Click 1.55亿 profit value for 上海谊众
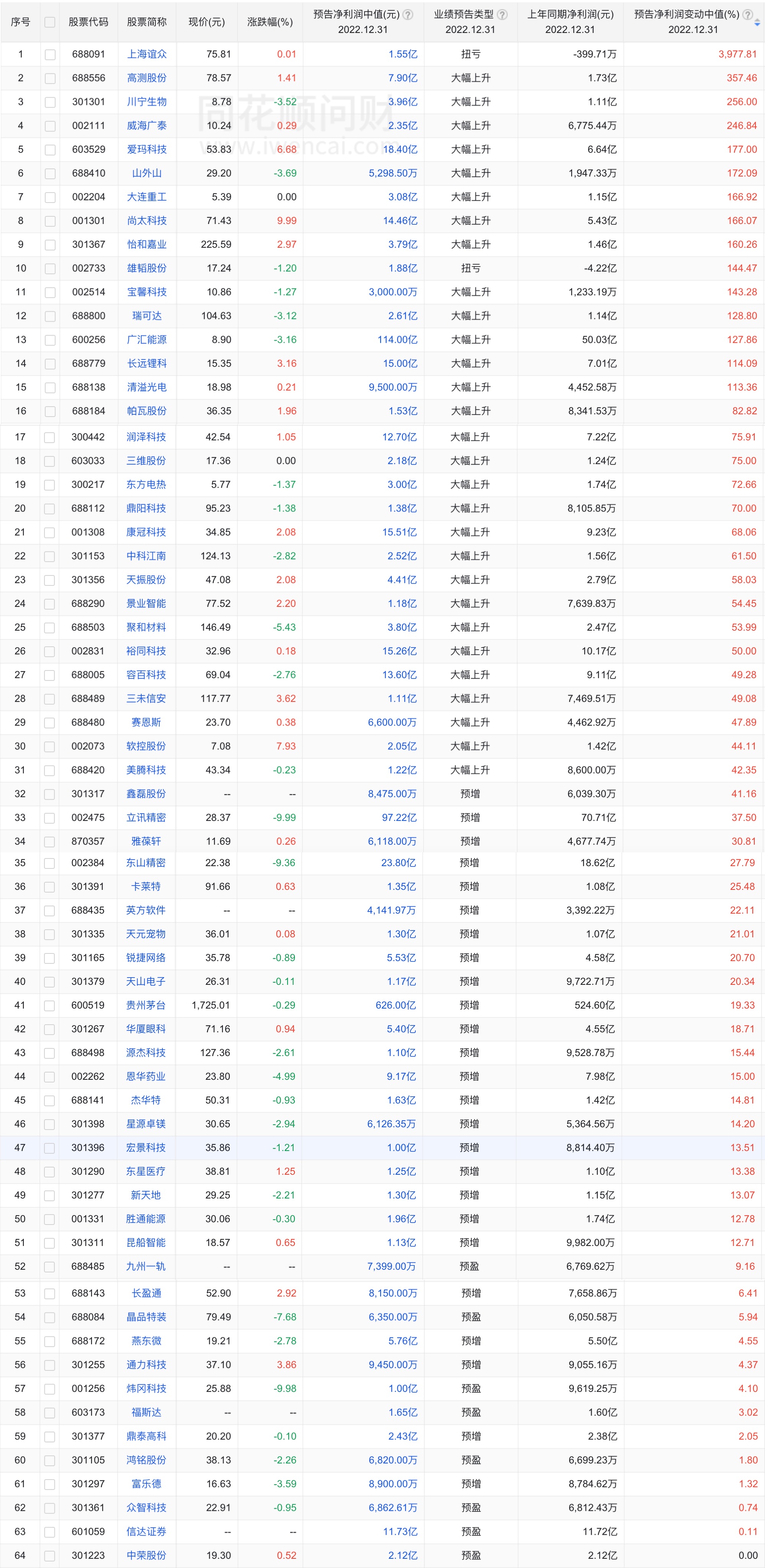The image size is (765, 1568). (403, 54)
